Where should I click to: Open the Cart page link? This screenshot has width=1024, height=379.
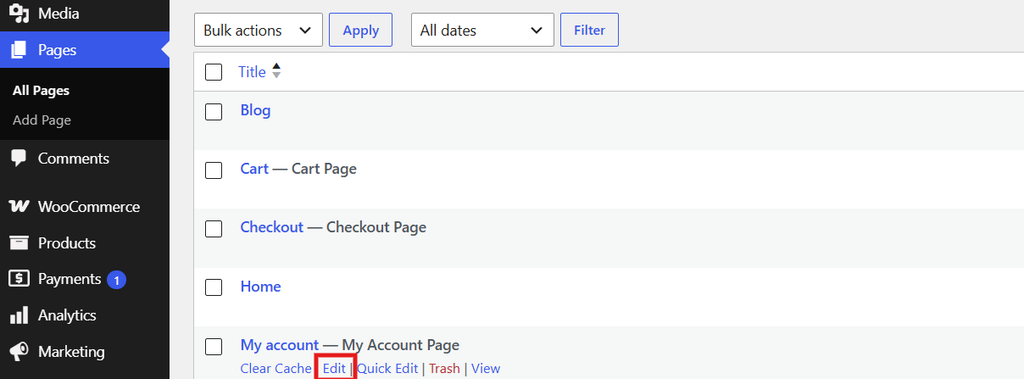254,169
